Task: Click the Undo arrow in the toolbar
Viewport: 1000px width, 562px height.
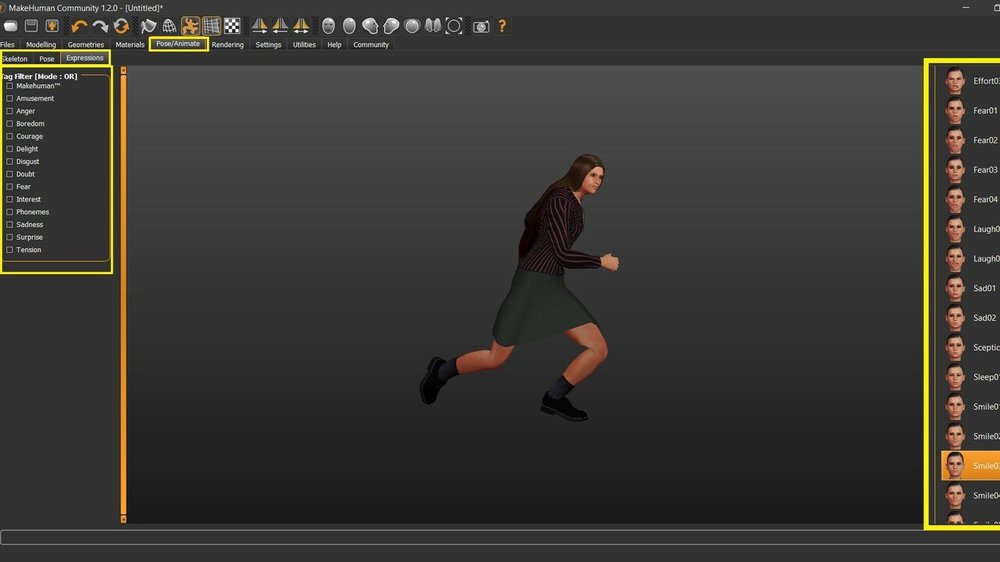Action: click(79, 26)
